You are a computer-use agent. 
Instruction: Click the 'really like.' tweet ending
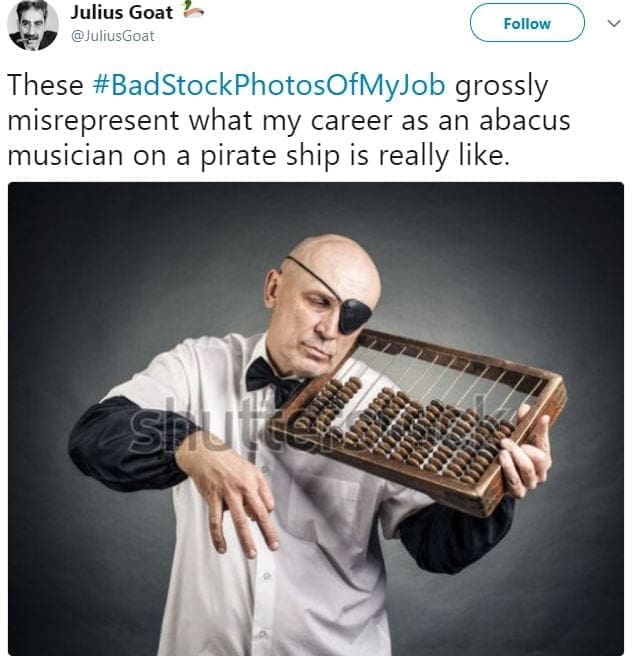tap(444, 156)
